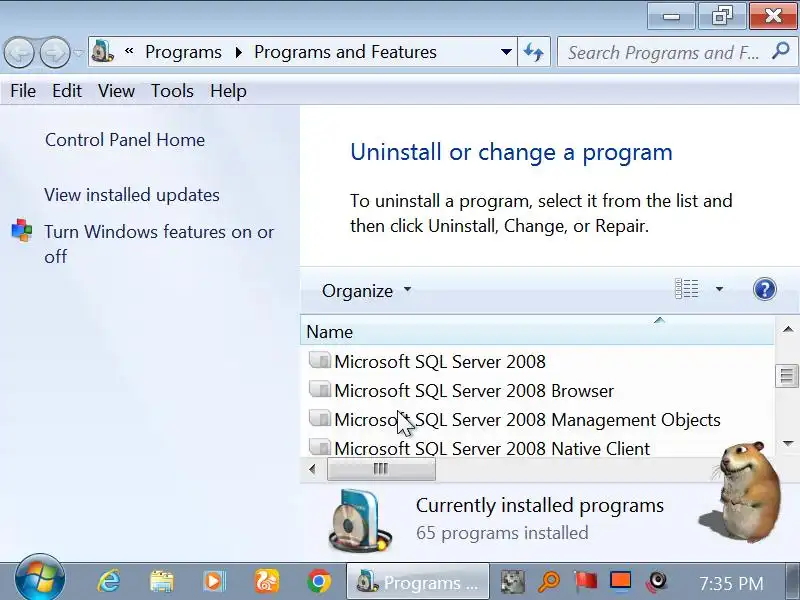The image size is (800, 600).
Task: Click the Forward navigation arrow button
Action: (x=55, y=52)
